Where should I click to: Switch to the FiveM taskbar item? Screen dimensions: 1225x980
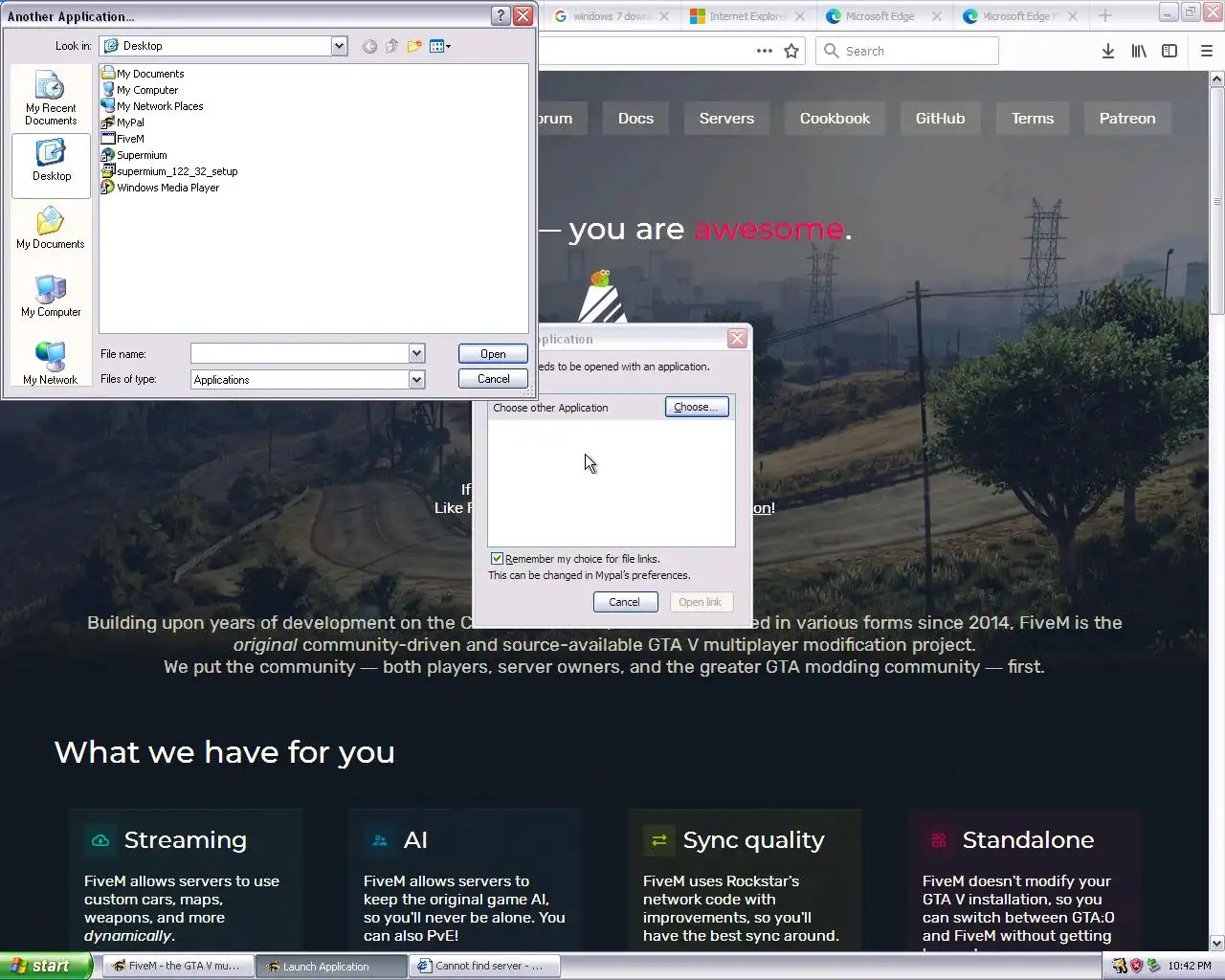(177, 966)
